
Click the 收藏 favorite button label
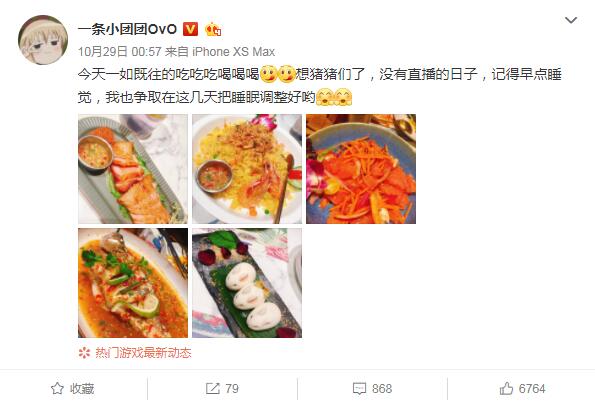(82, 388)
